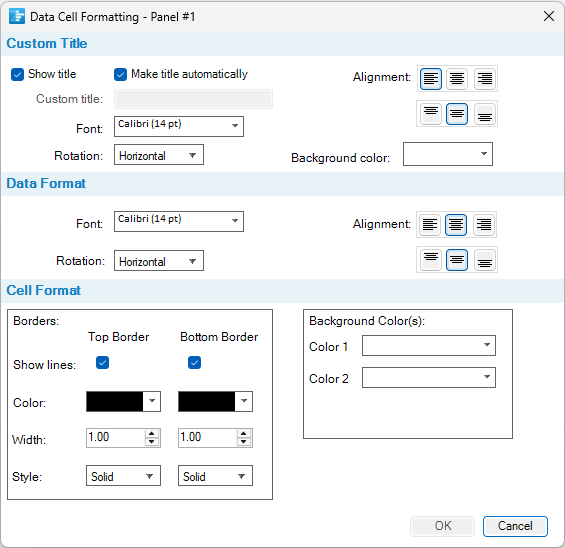Set Data Format vertical alignment to middle

click(x=457, y=260)
